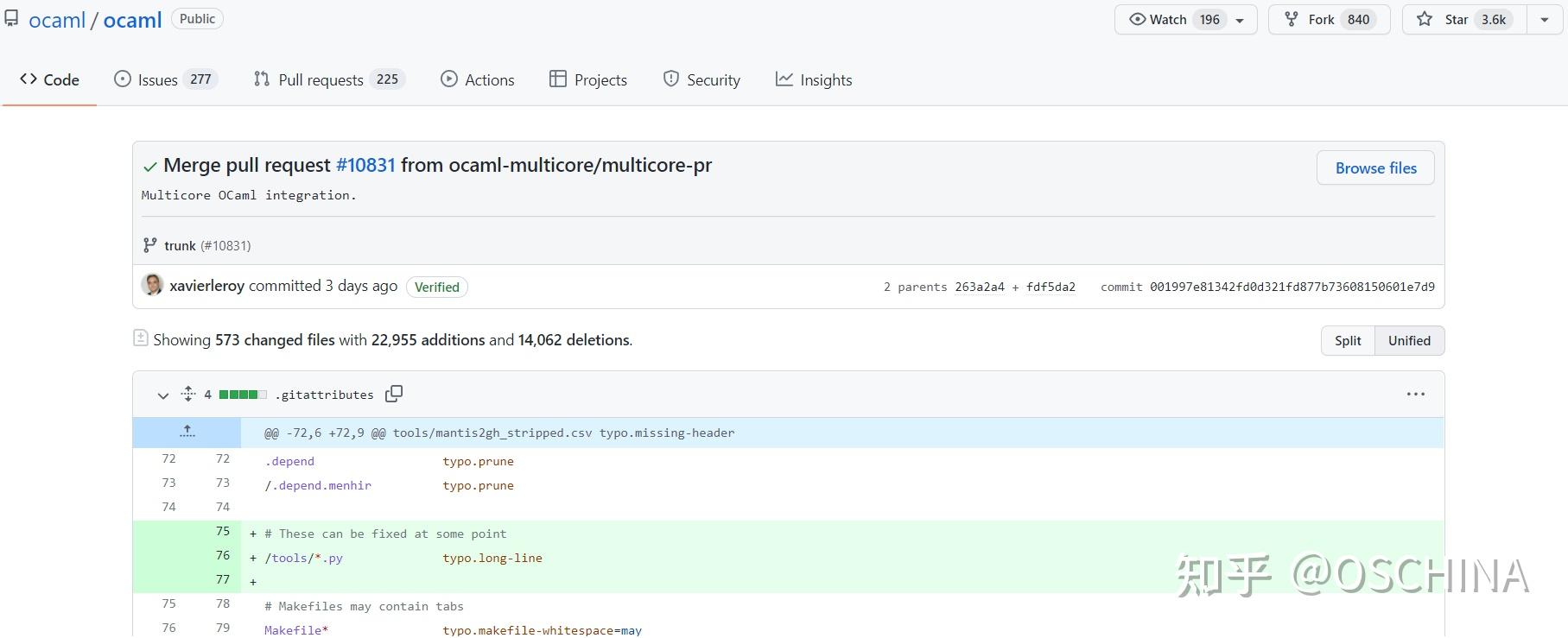Open the ocaml repository name link
The height and width of the screenshot is (638, 1568).
point(132,20)
